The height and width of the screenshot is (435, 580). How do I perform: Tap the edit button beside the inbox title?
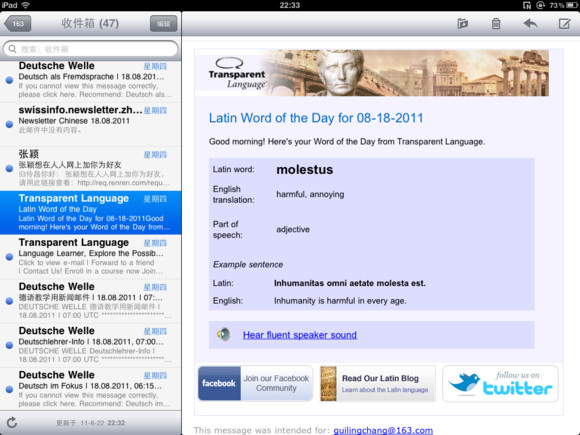[x=163, y=24]
